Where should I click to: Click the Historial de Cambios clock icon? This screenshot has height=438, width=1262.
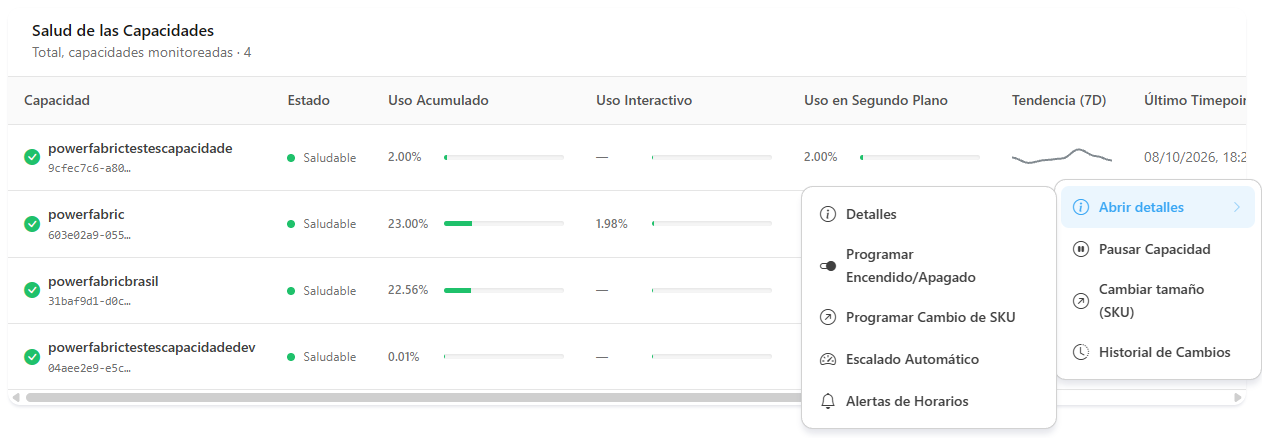pyautogui.click(x=1080, y=352)
